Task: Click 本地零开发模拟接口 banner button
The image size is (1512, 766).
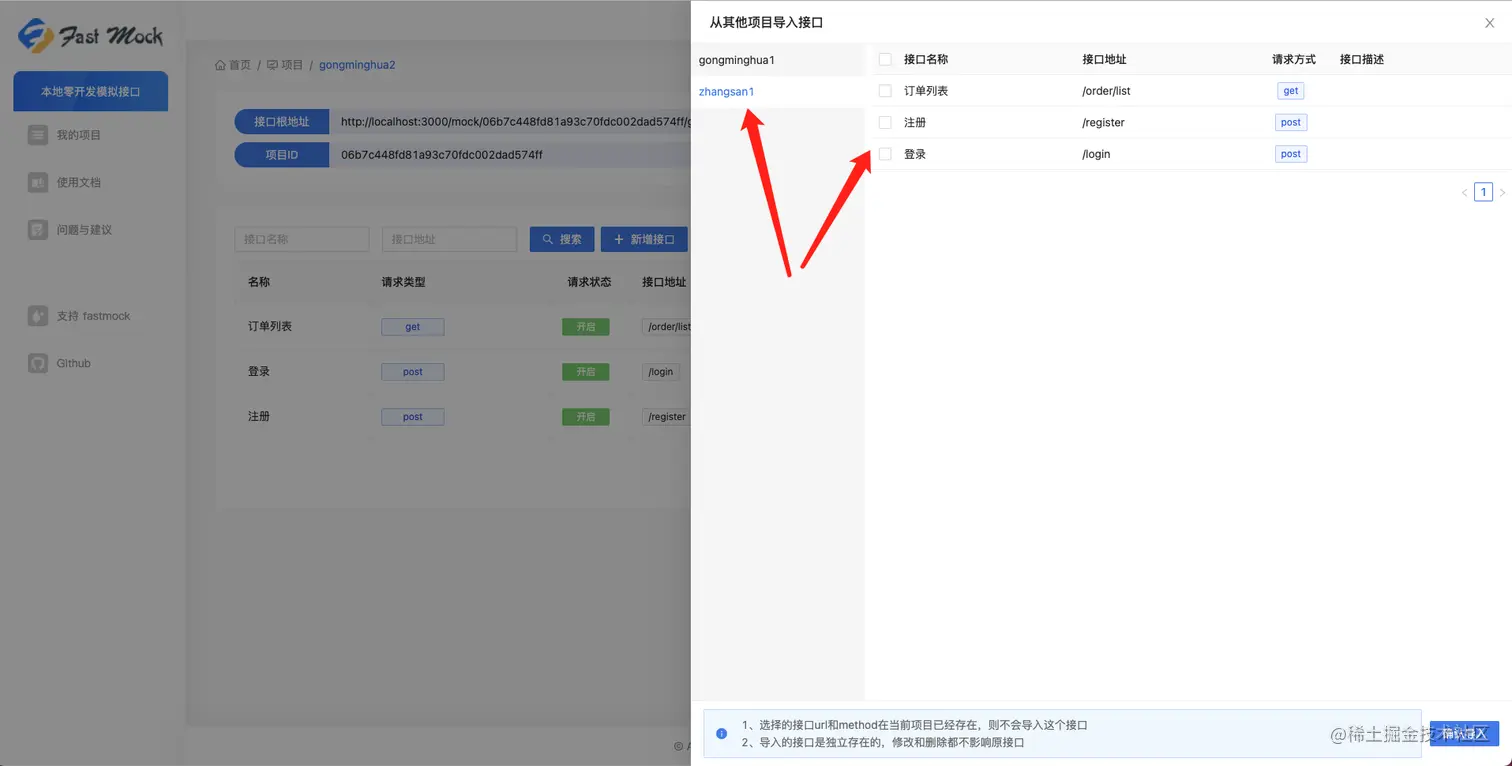Action: point(90,91)
